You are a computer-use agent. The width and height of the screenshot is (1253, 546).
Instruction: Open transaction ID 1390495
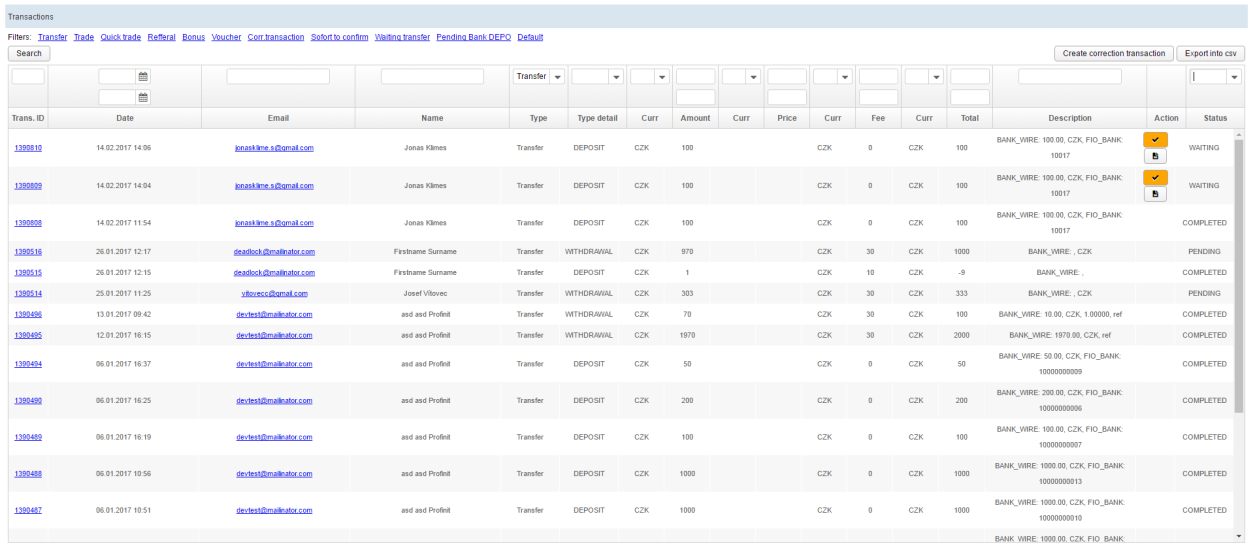pos(28,335)
